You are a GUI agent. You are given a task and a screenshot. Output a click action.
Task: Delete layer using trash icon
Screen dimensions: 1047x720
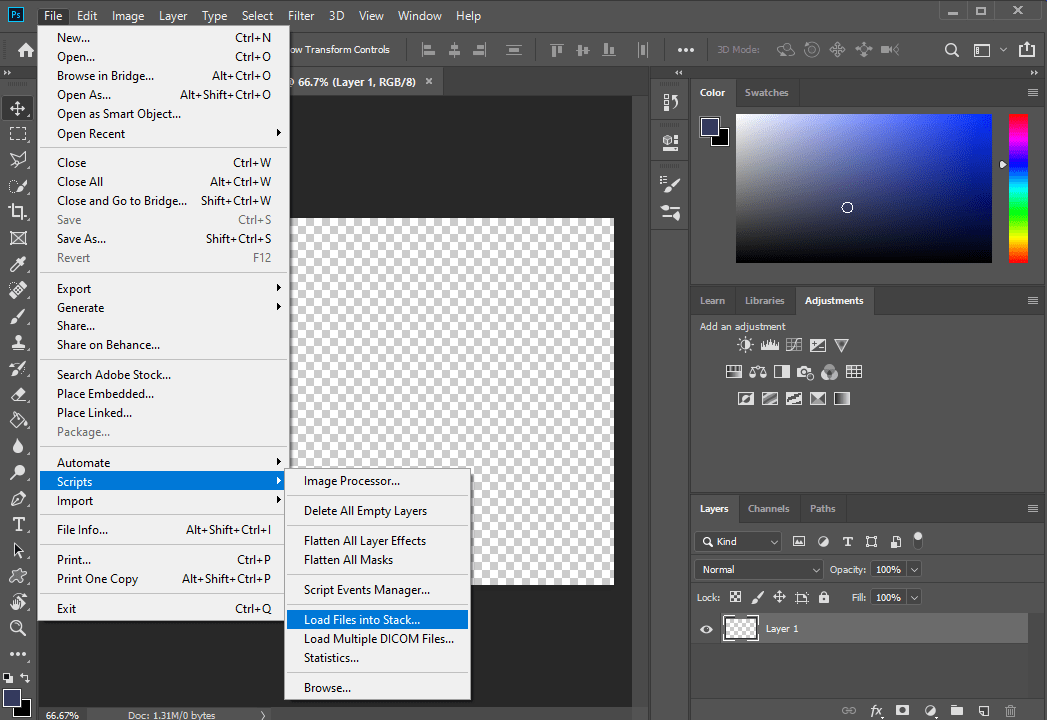1010,711
